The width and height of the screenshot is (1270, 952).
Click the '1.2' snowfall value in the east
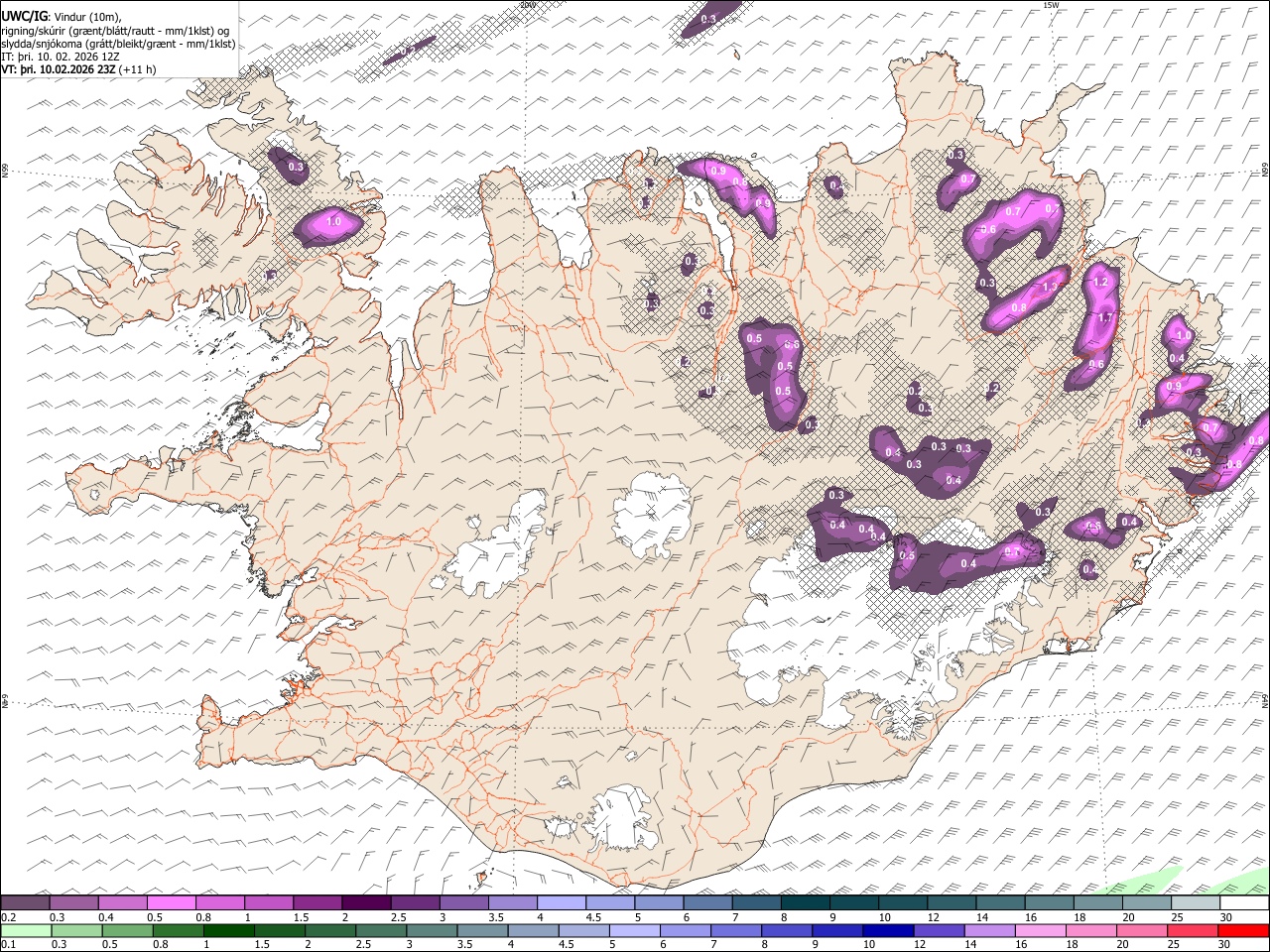click(x=1099, y=283)
